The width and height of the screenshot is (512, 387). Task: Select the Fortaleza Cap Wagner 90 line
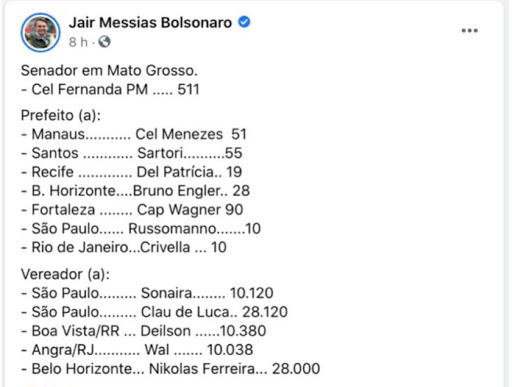tap(132, 210)
